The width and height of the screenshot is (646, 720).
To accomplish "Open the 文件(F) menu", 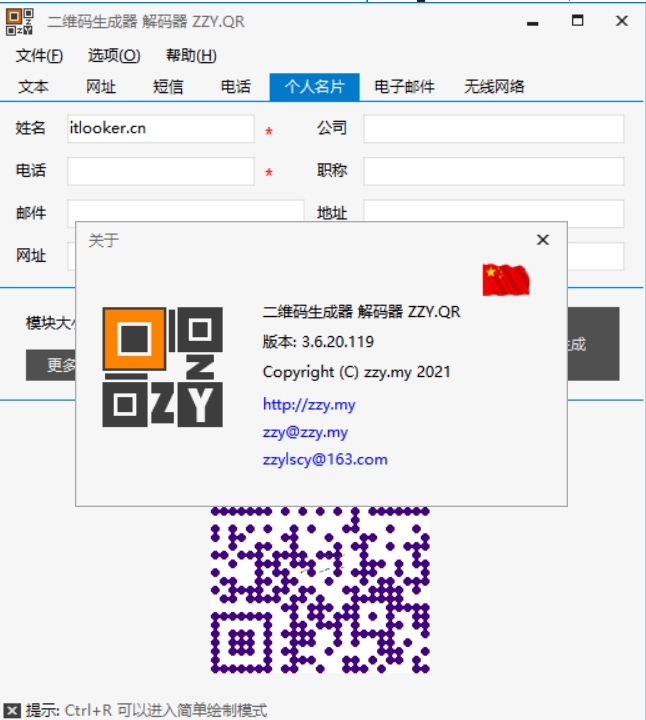I will [39, 56].
